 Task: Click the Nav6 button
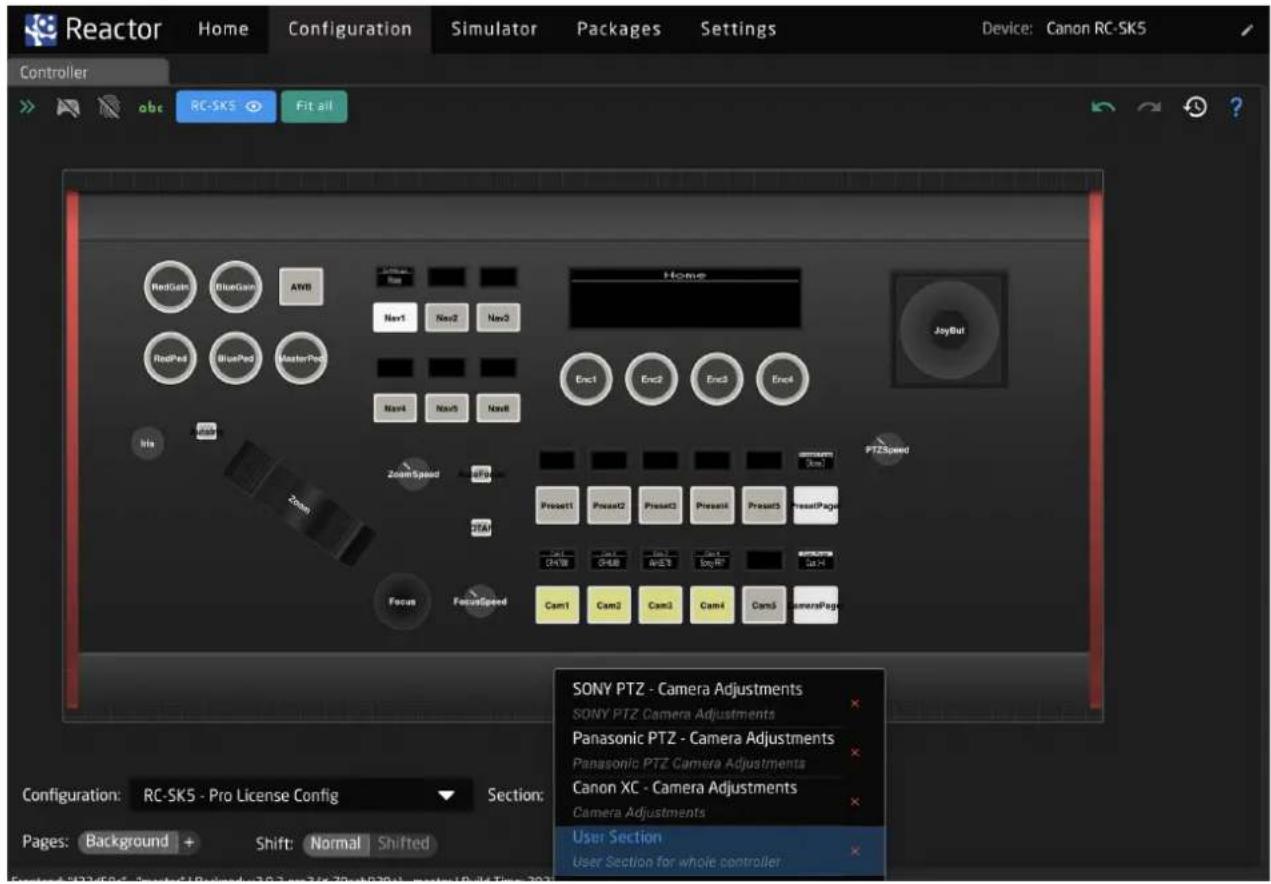[x=498, y=408]
